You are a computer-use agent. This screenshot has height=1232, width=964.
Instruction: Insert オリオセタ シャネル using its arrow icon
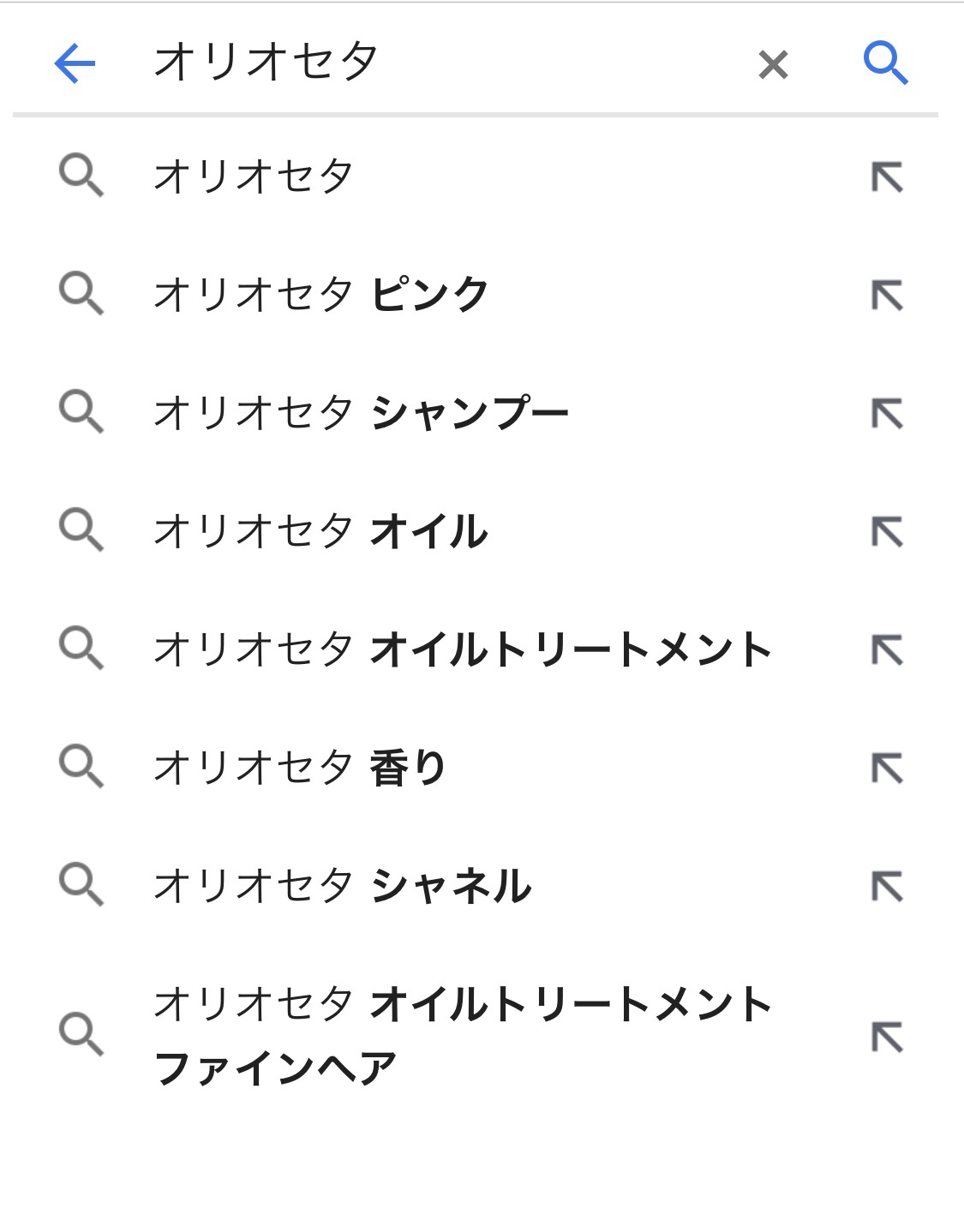tap(887, 887)
